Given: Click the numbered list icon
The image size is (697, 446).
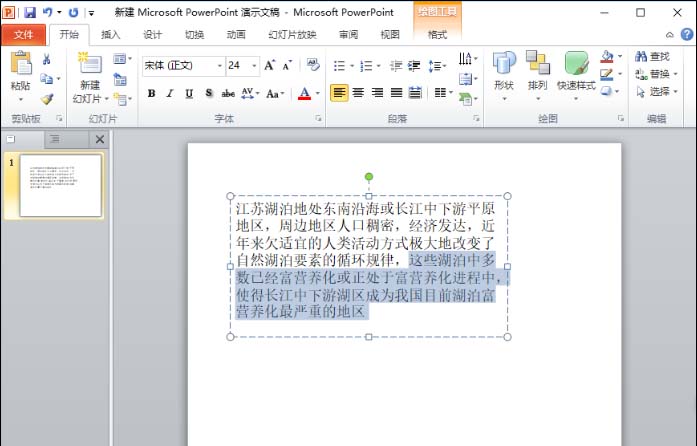Looking at the screenshot, I should (366, 66).
